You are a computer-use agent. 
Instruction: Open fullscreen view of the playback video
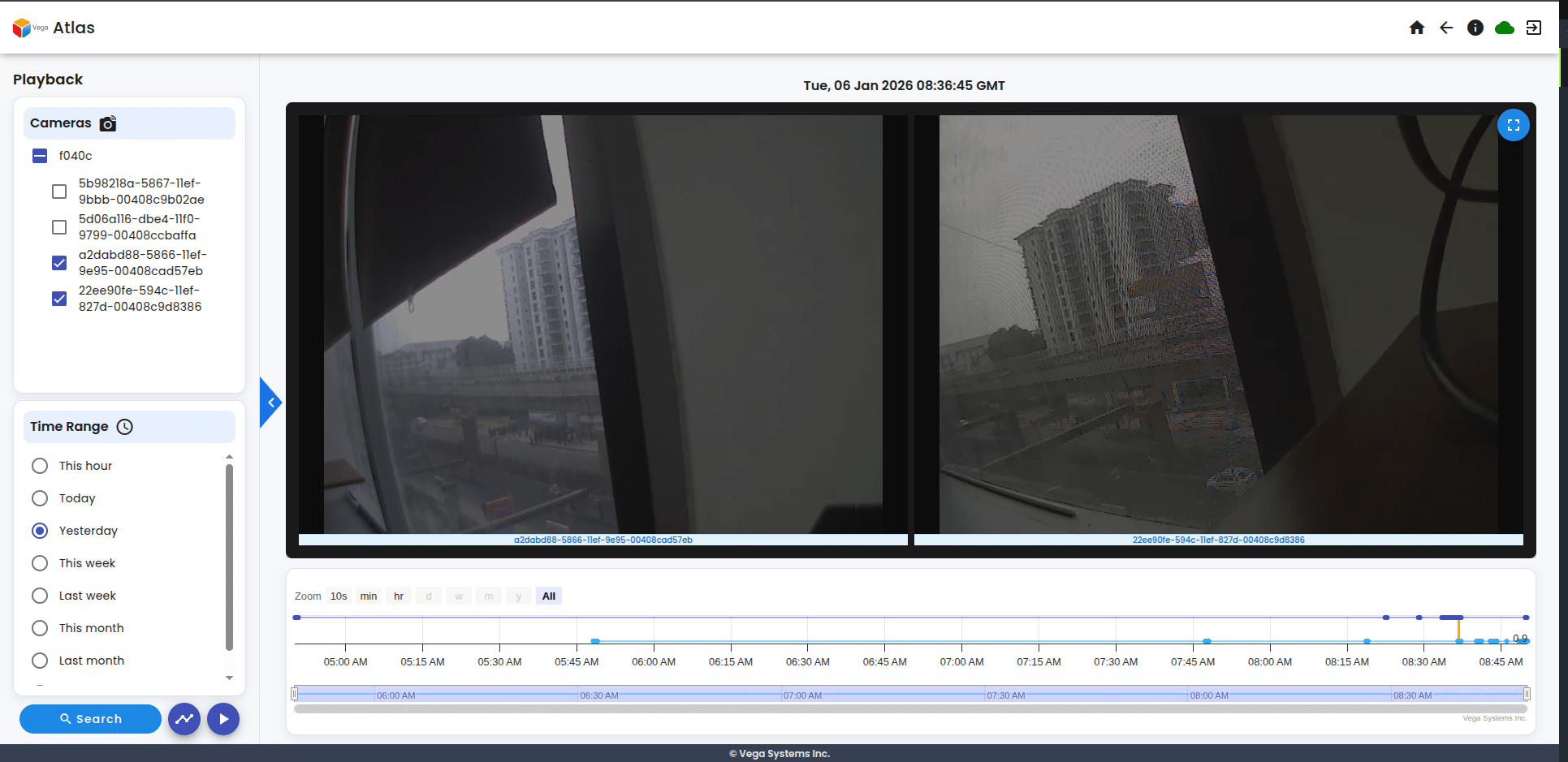click(1514, 125)
